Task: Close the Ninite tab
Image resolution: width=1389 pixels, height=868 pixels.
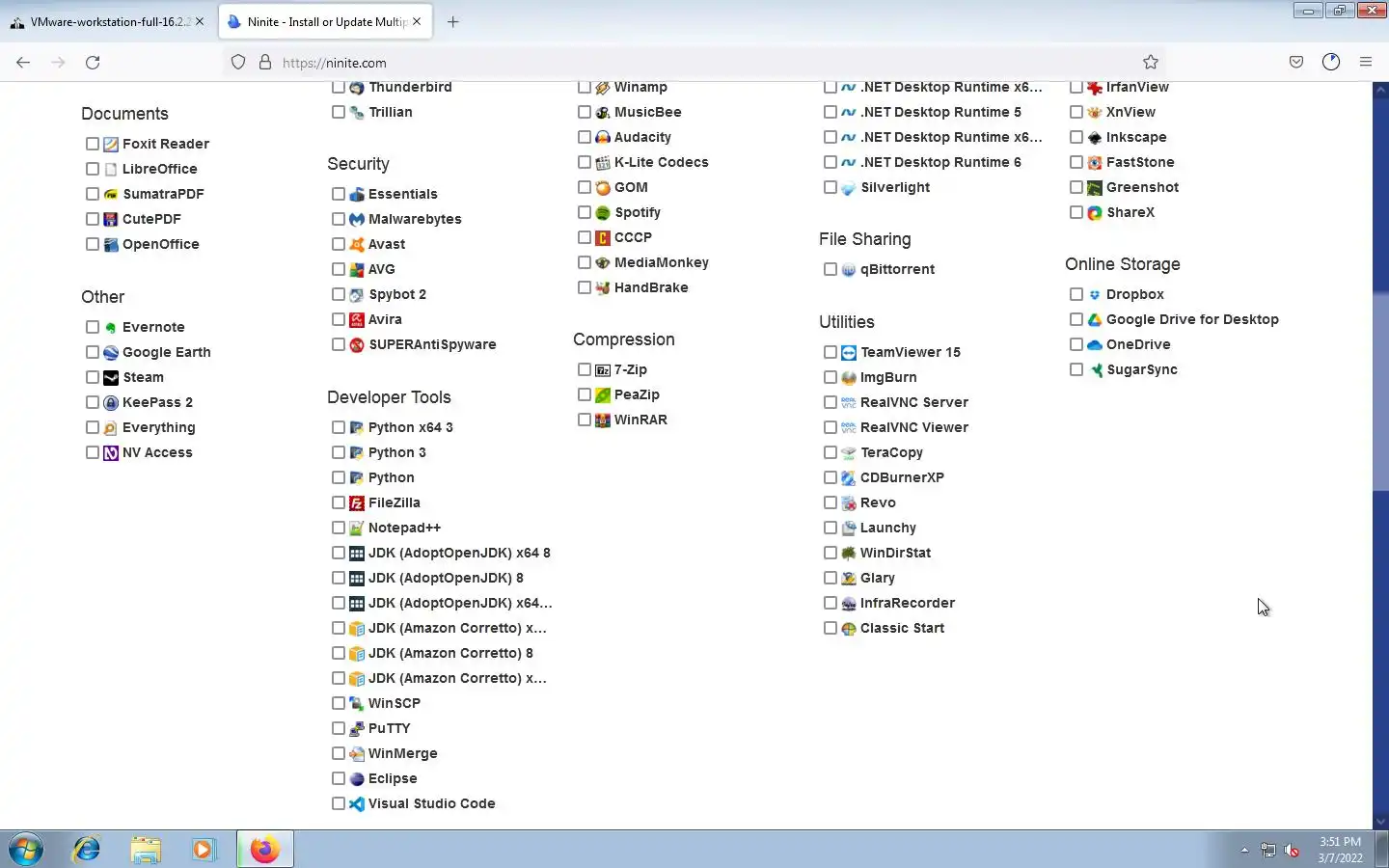Action: pos(417,21)
